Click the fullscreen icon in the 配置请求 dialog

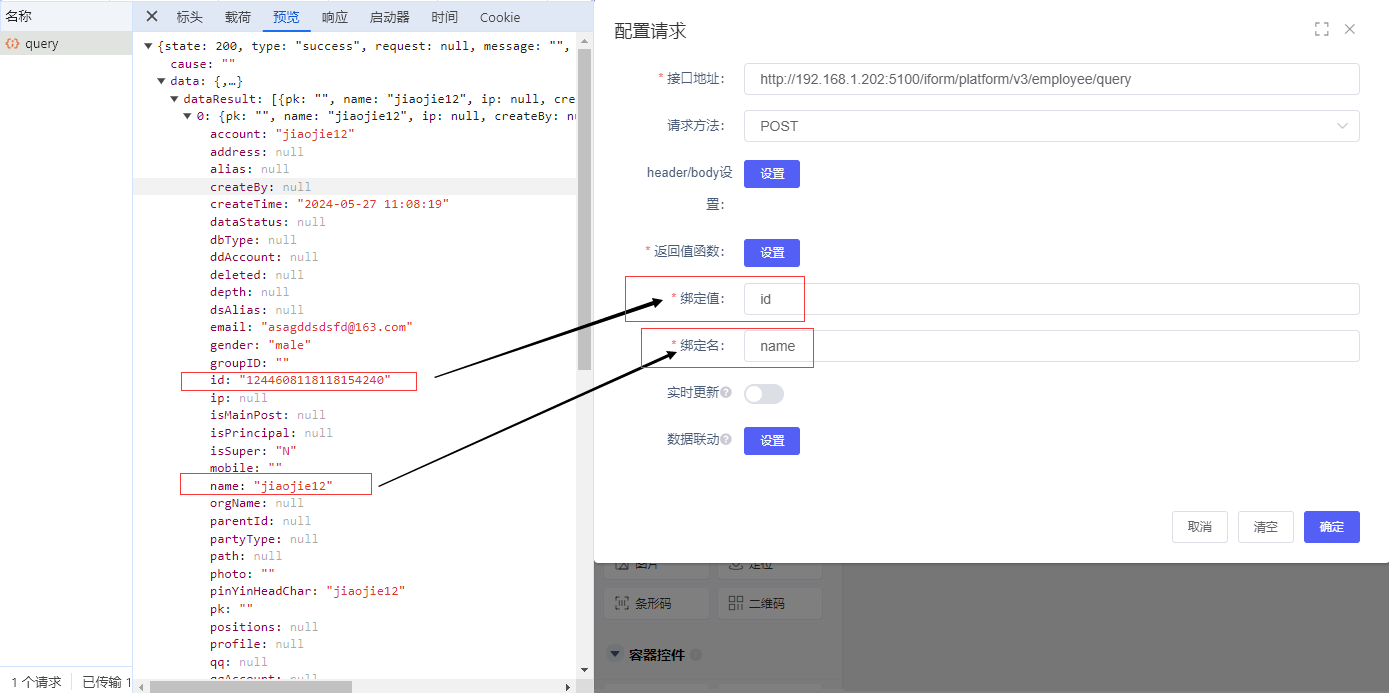tap(1321, 30)
